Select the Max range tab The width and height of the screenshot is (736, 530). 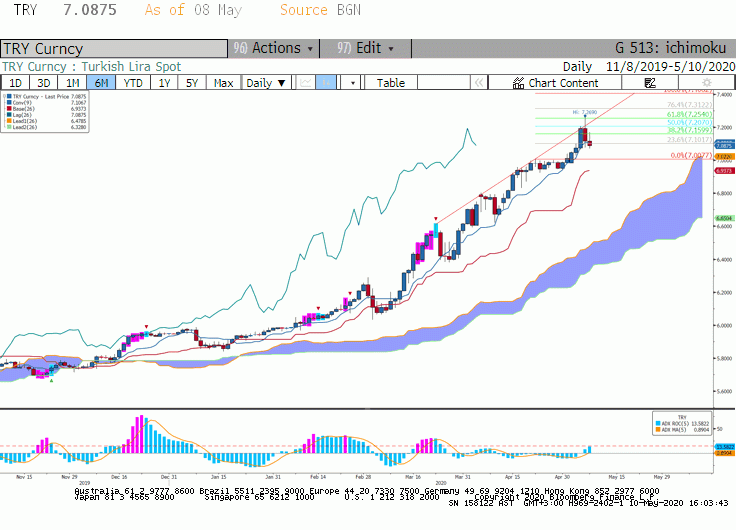coord(223,83)
